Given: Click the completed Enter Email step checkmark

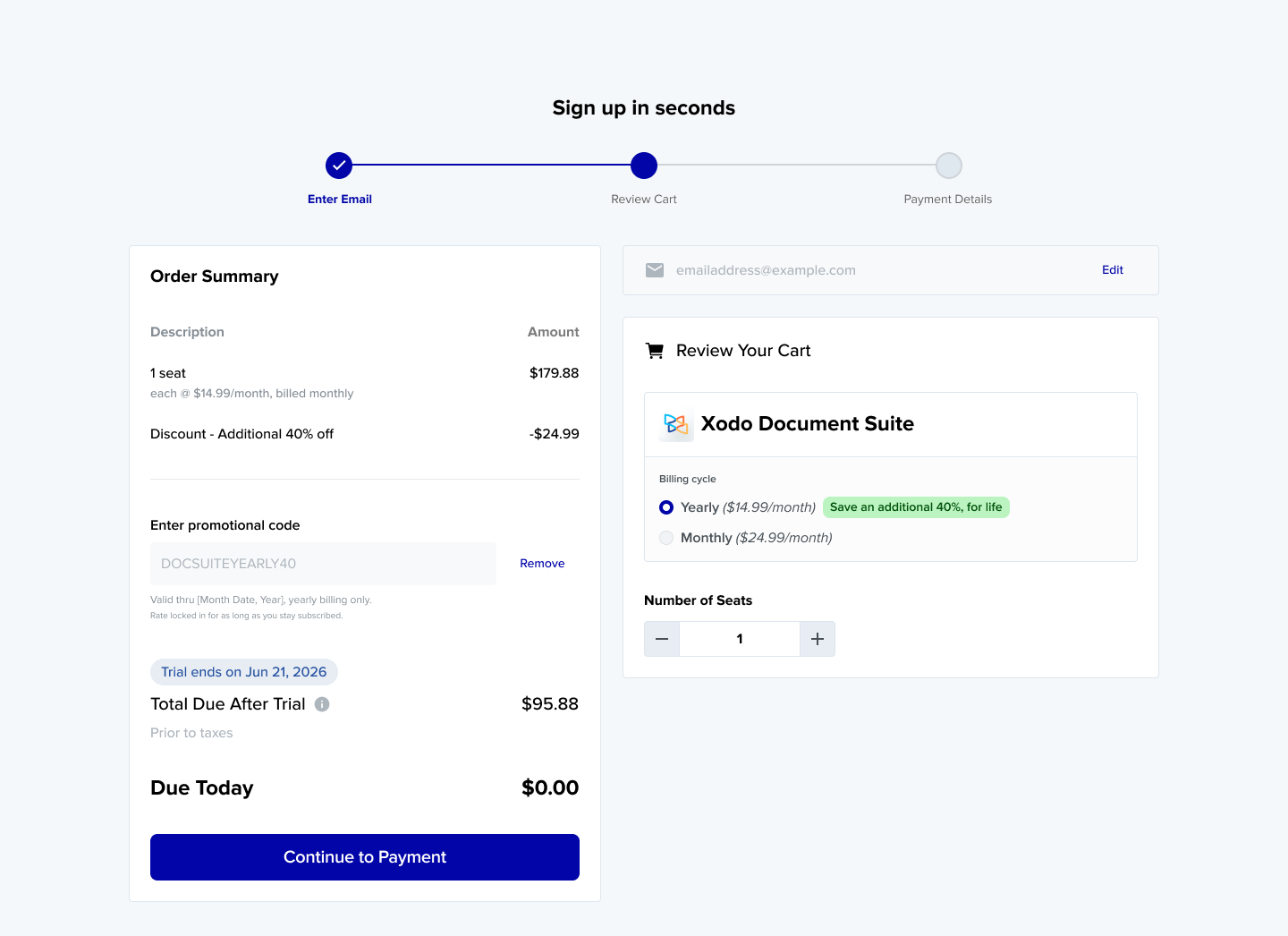Looking at the screenshot, I should (339, 166).
